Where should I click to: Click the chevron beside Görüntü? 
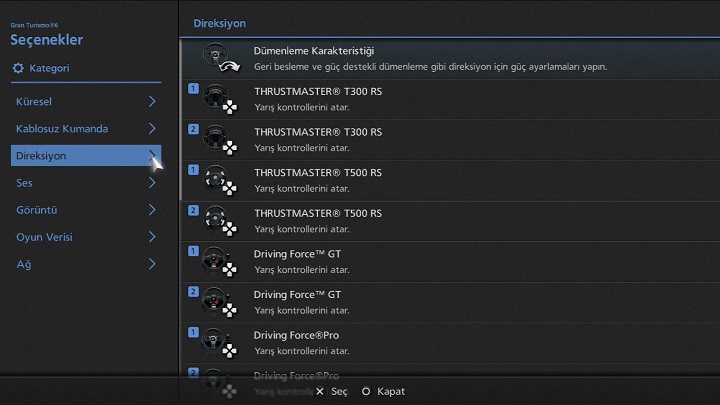pyautogui.click(x=152, y=210)
